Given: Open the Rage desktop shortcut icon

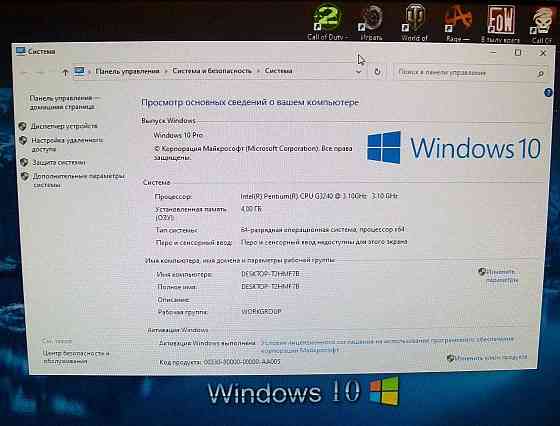Looking at the screenshot, I should [x=457, y=23].
